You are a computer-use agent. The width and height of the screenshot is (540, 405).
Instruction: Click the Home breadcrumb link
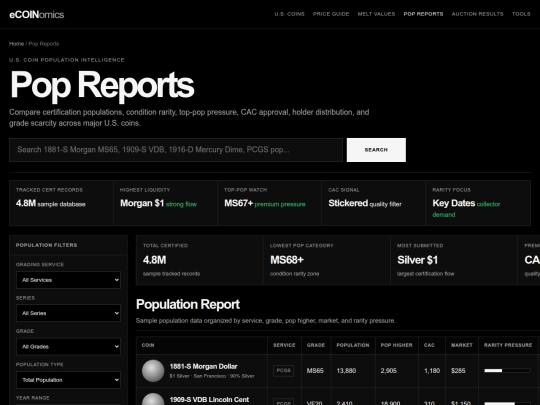point(16,44)
